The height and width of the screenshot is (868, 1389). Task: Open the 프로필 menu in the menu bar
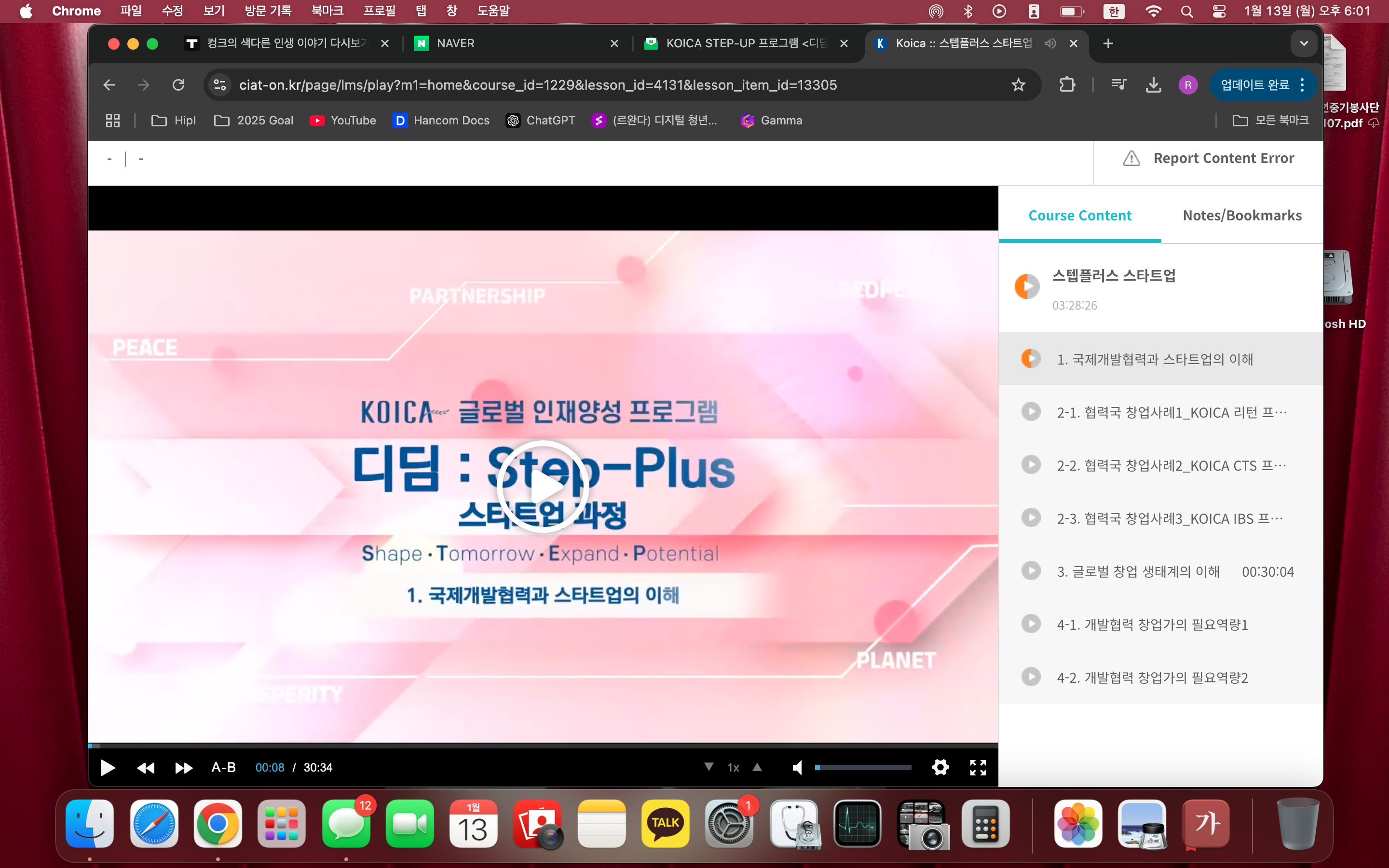click(379, 11)
